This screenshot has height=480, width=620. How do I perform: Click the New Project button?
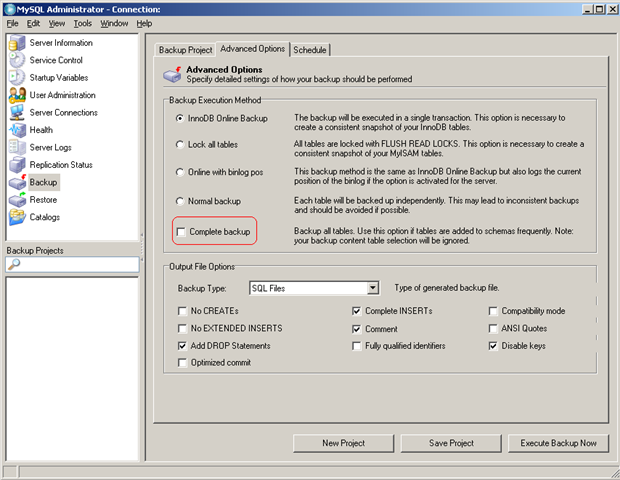pos(344,443)
